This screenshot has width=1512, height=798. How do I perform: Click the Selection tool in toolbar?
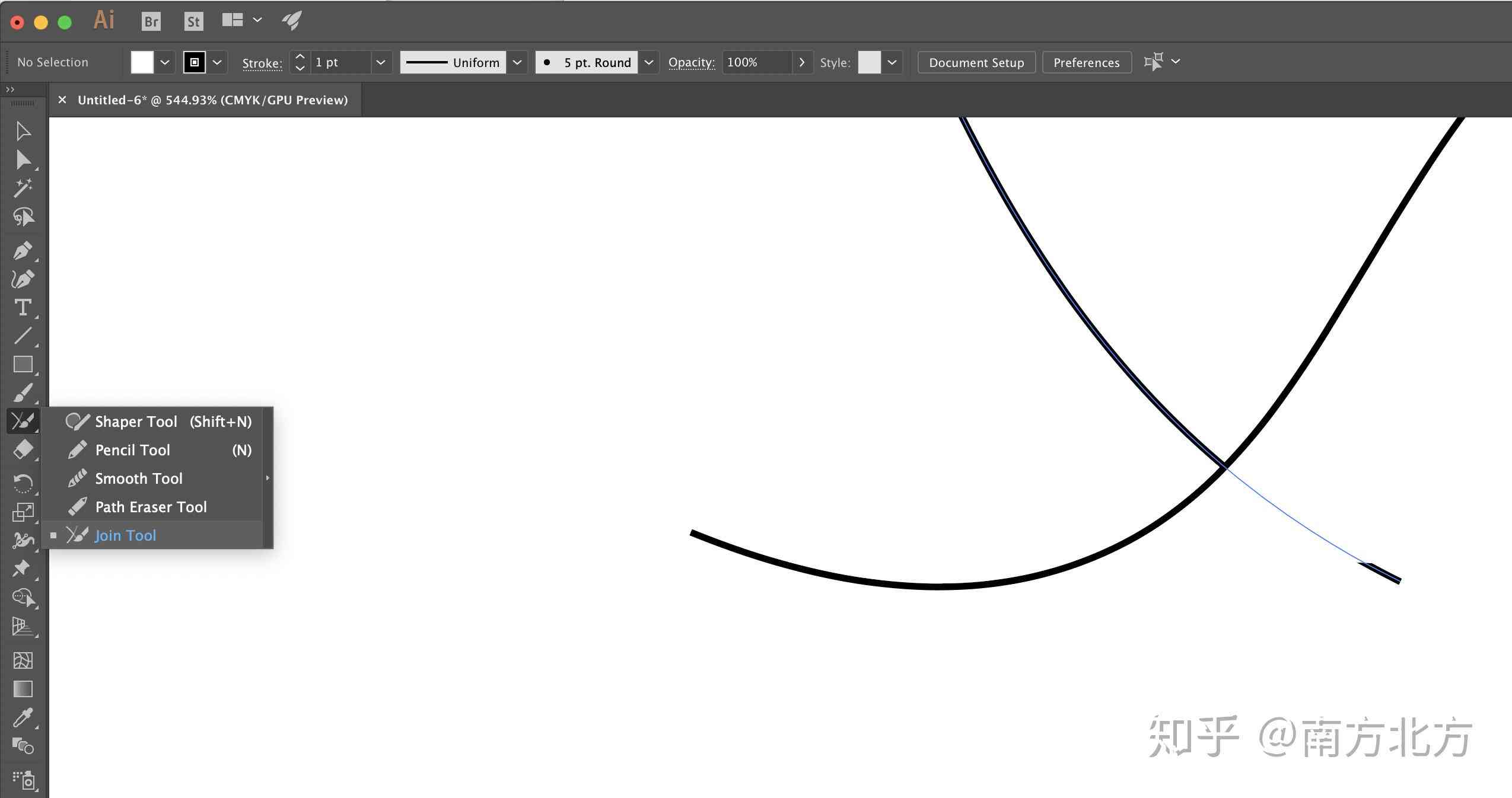pos(22,130)
